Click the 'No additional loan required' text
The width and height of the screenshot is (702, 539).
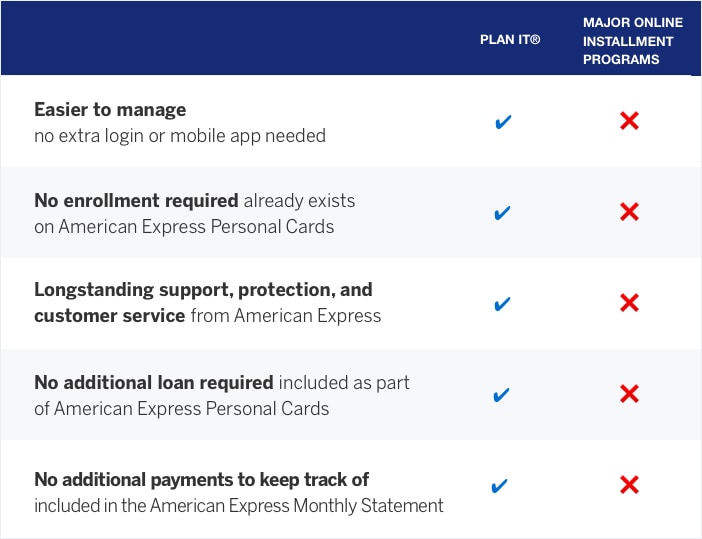pos(154,382)
